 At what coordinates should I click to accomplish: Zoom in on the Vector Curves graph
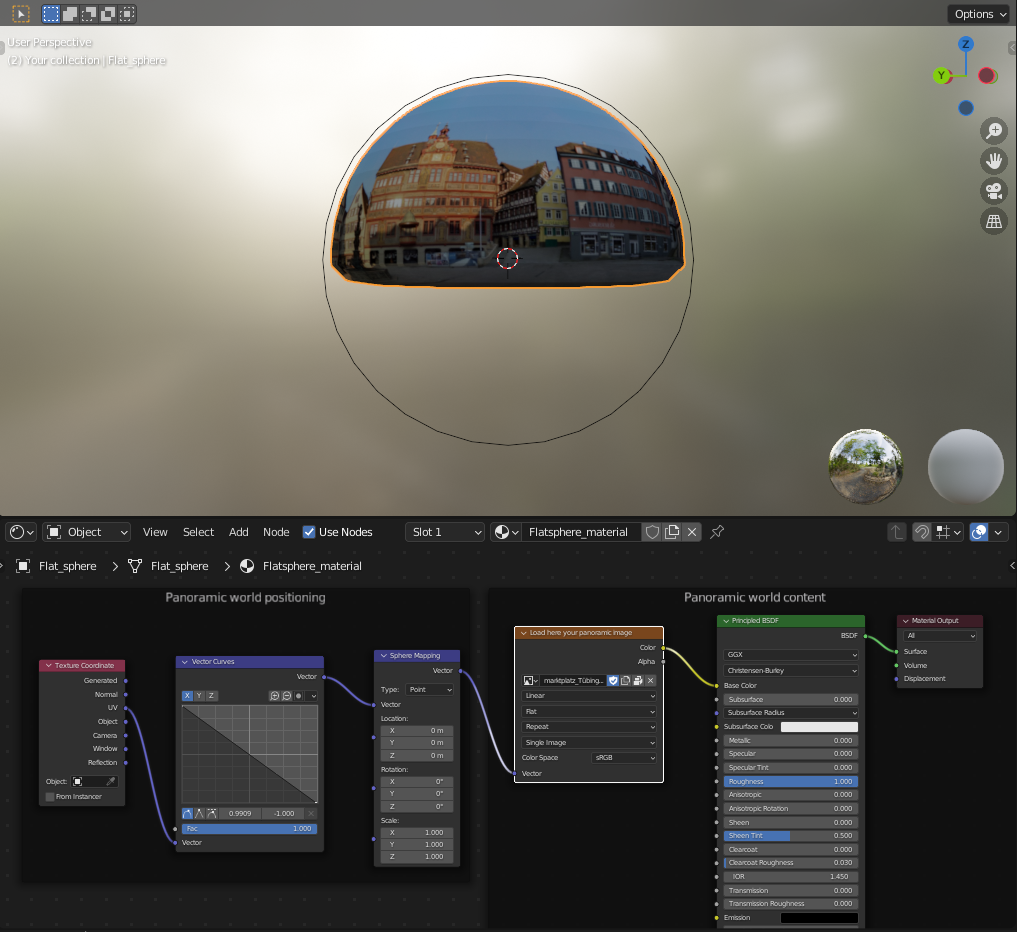(x=274, y=696)
